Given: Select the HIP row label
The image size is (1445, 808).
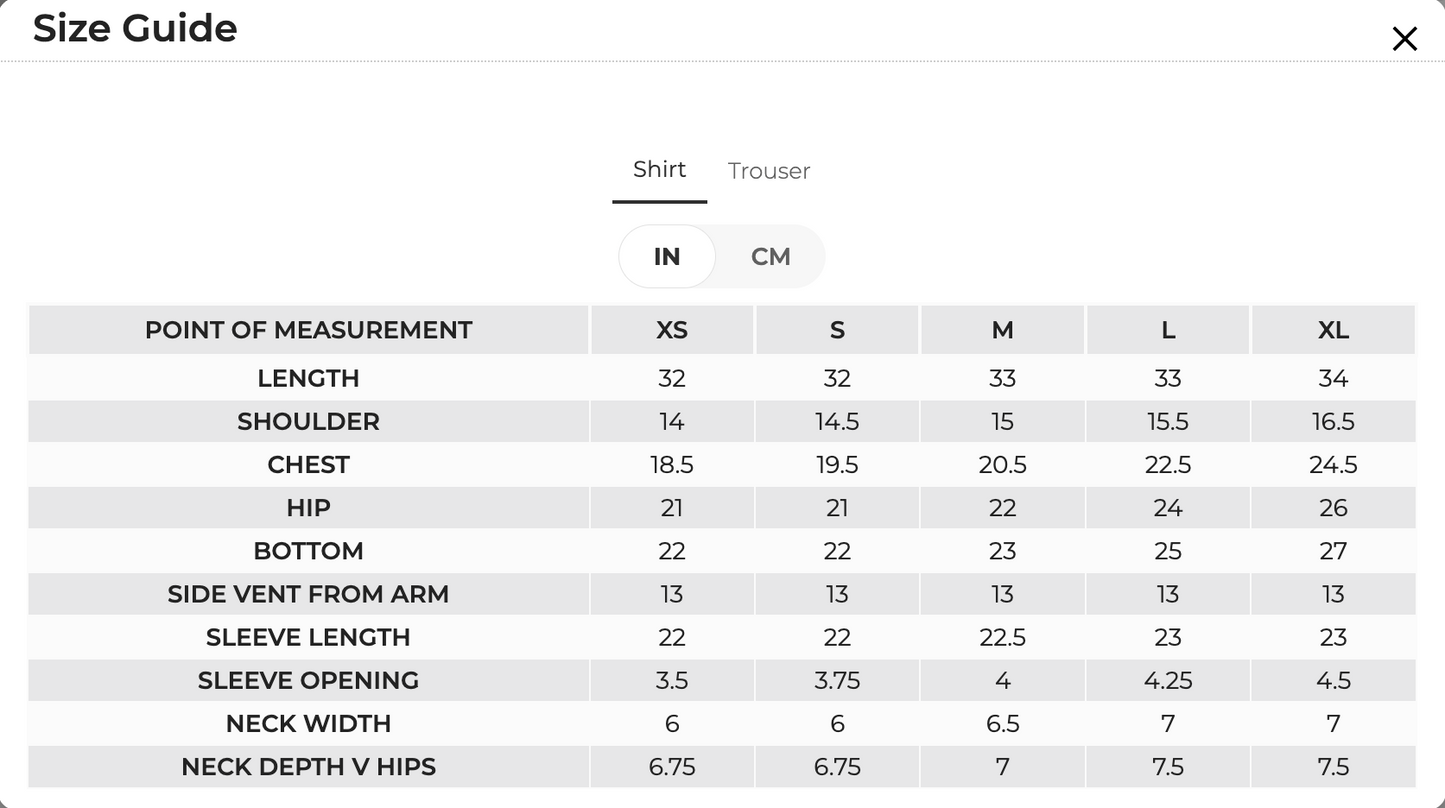Looking at the screenshot, I should [x=308, y=508].
